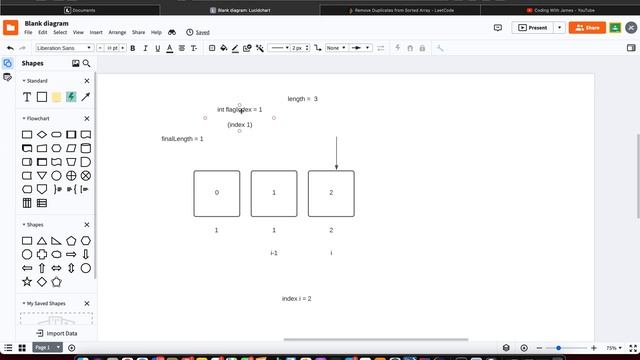Click the magnifier search shapes icon
Screen dimensions: 640x360
coord(87,63)
